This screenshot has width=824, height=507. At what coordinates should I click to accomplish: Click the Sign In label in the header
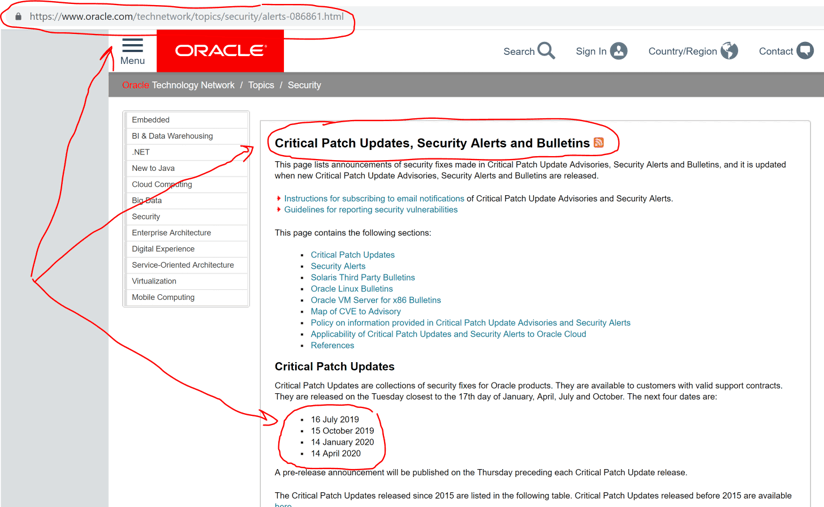591,51
